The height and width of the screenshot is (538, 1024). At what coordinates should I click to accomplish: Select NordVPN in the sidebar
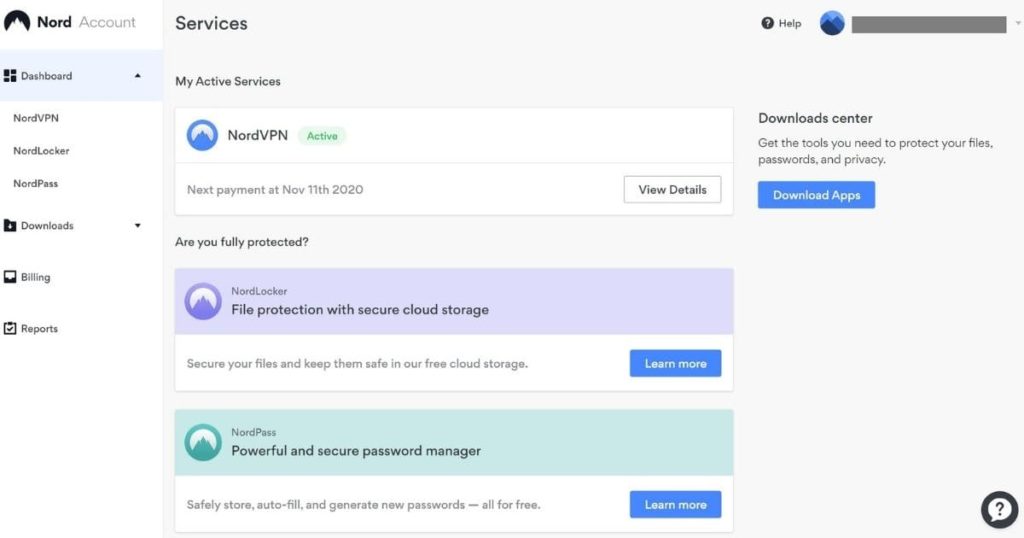coord(36,118)
